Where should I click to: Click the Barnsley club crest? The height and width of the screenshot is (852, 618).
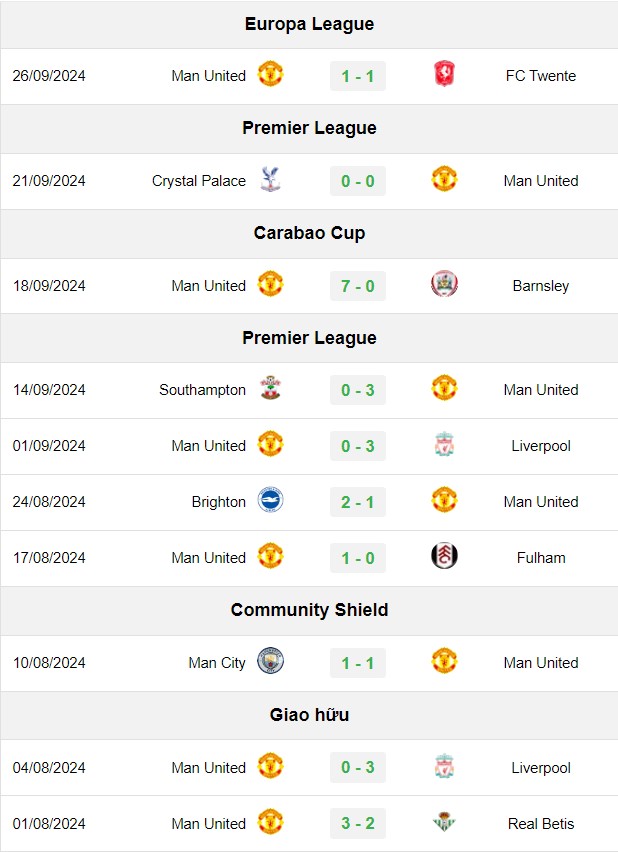click(444, 284)
